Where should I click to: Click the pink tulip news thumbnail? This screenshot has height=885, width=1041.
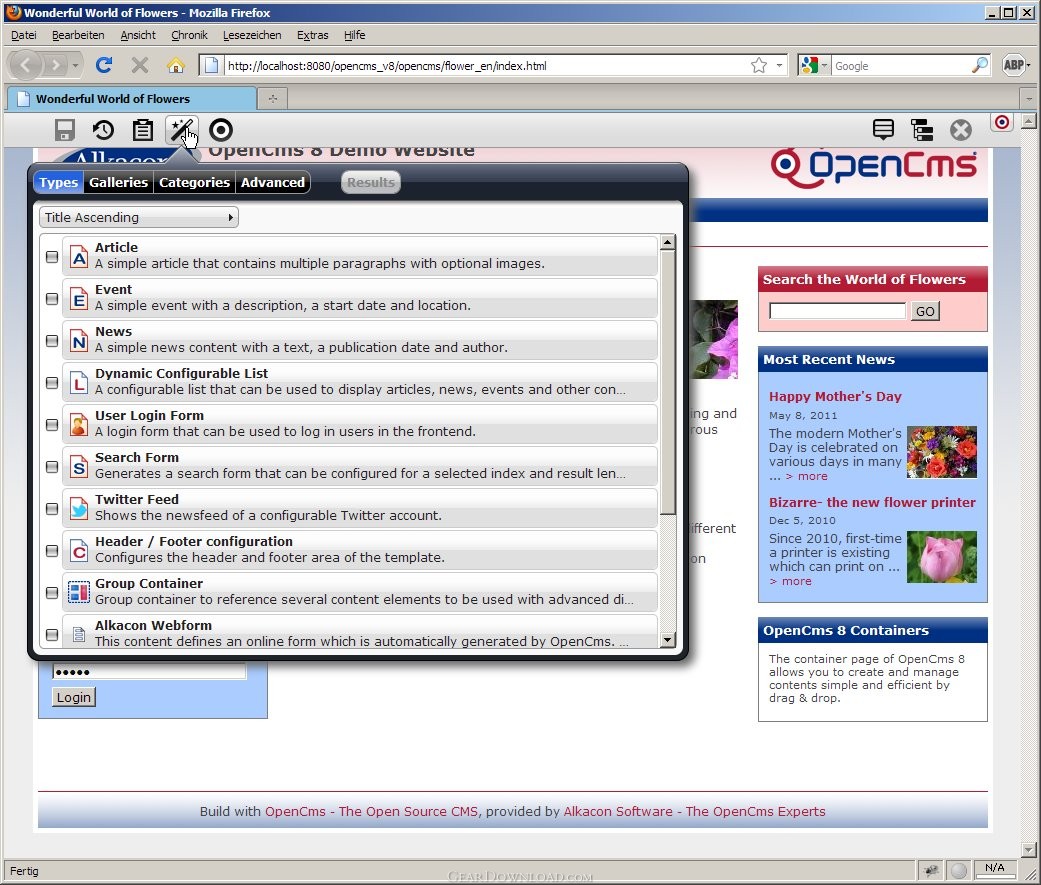[x=941, y=556]
